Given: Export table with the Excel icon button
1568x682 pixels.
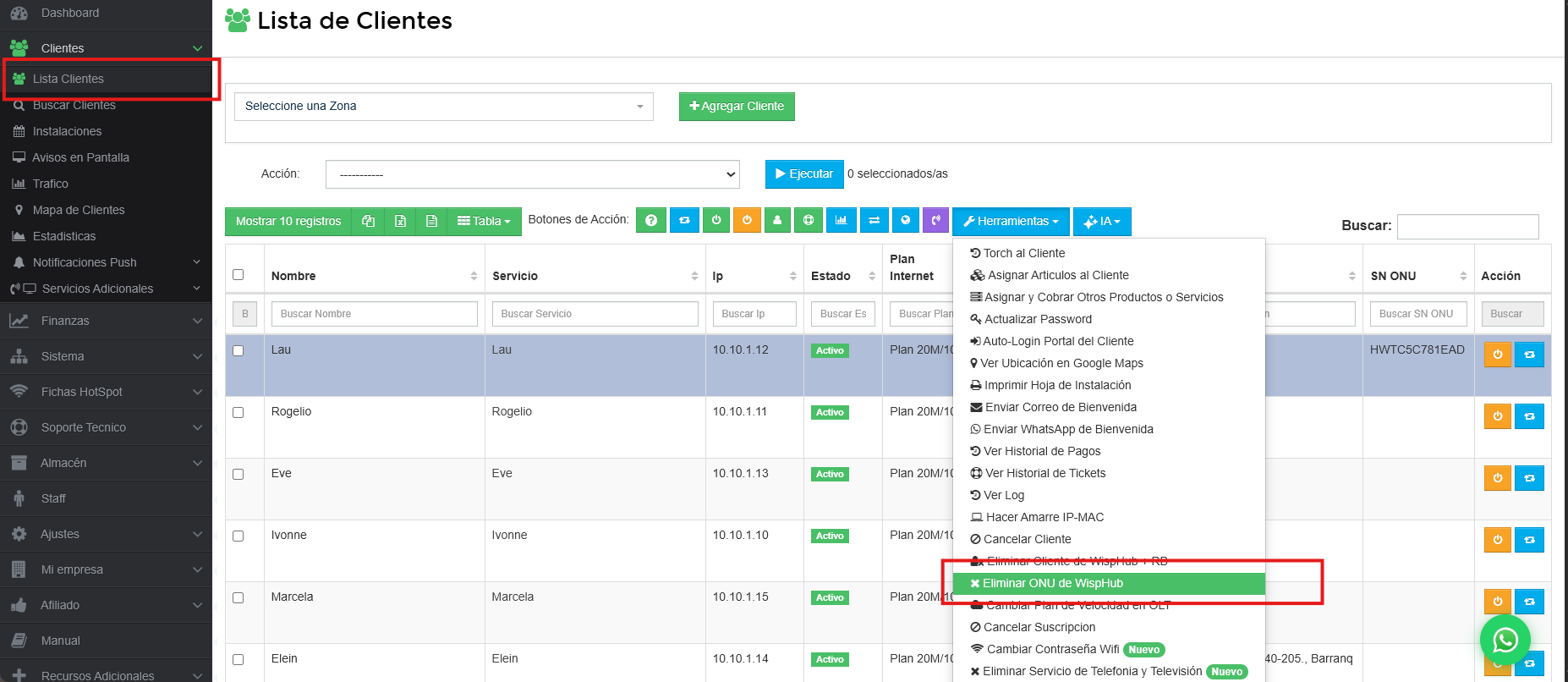Looking at the screenshot, I should [x=400, y=221].
